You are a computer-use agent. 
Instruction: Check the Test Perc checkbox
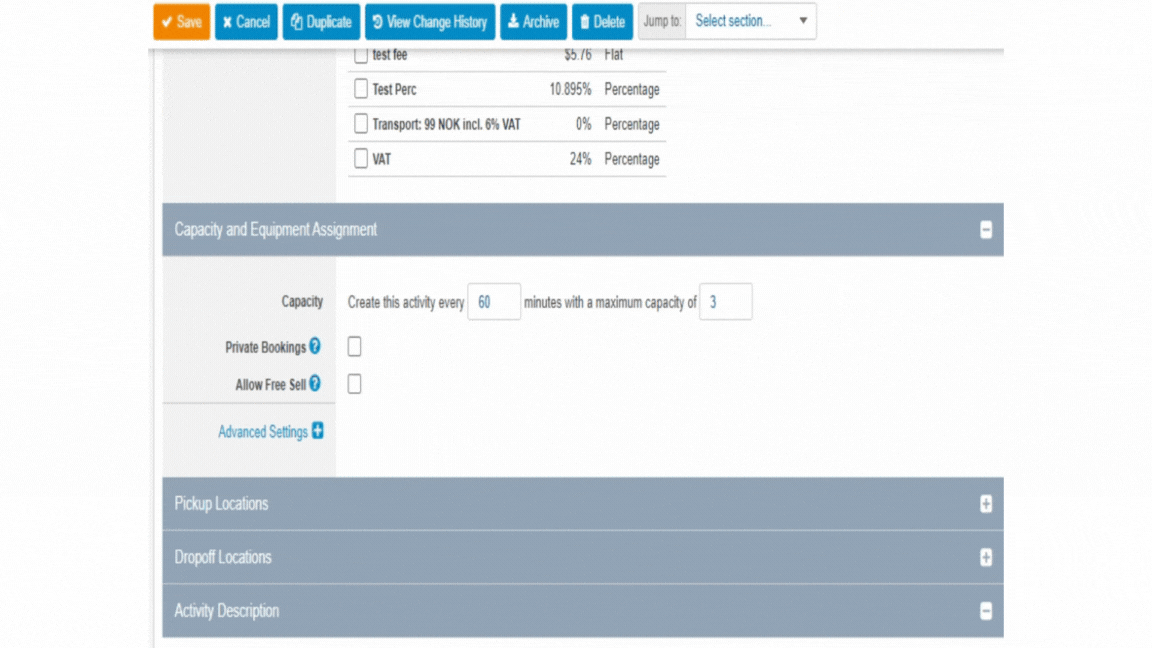tap(361, 89)
